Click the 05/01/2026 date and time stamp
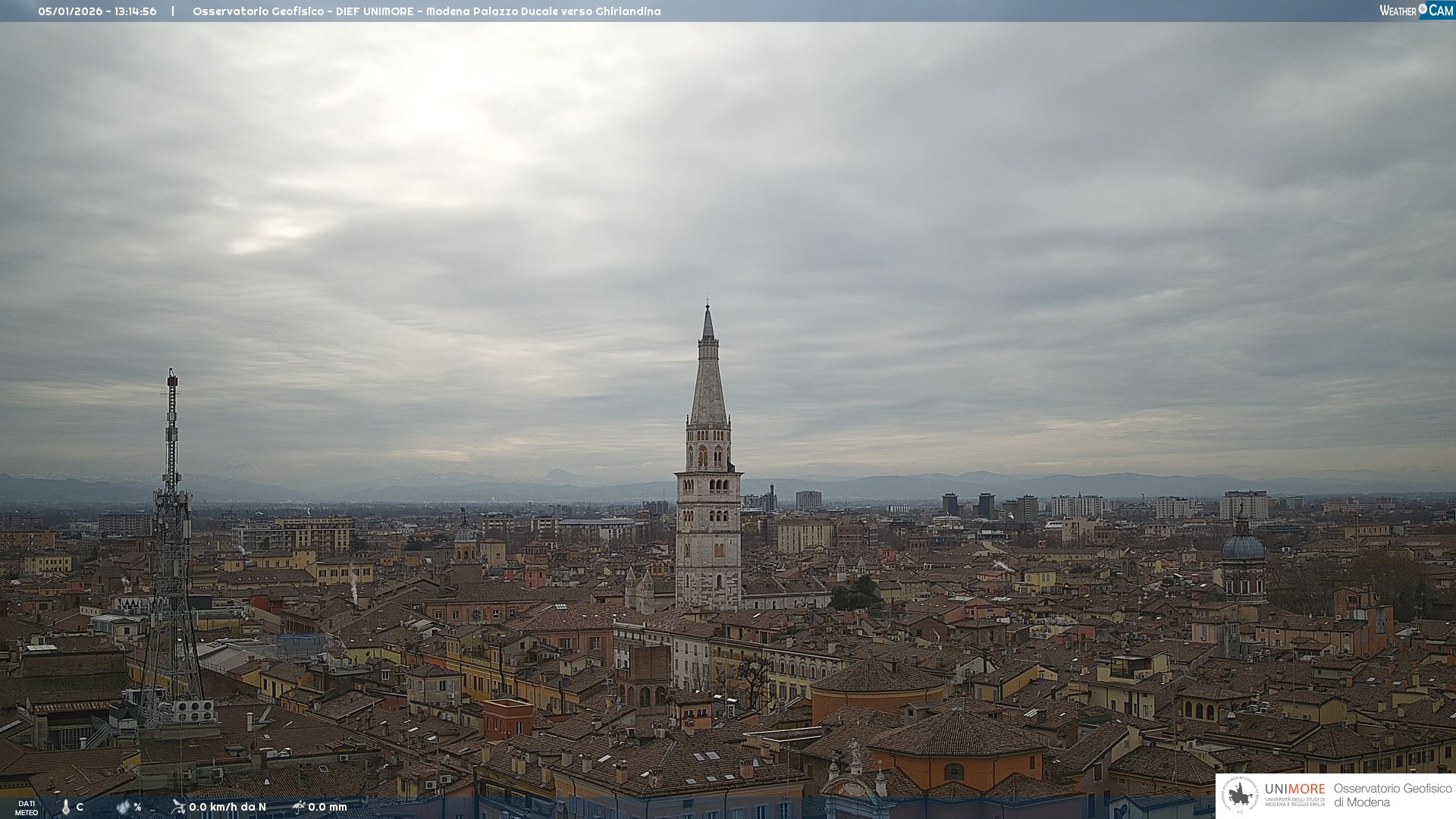 click(97, 11)
